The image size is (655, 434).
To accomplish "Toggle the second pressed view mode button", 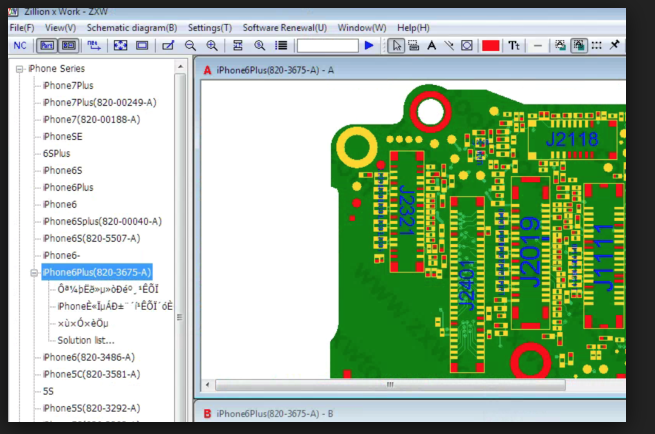I will (68, 46).
